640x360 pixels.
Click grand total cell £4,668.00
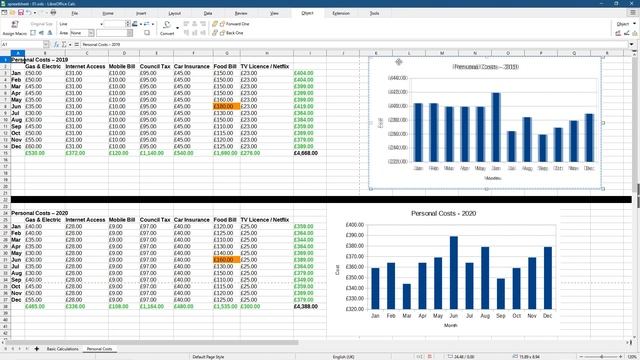tap(306, 153)
